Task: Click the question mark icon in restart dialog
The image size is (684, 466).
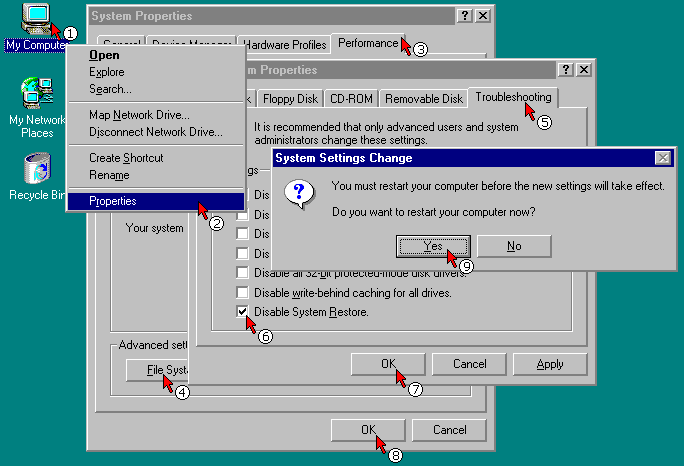Action: click(299, 194)
